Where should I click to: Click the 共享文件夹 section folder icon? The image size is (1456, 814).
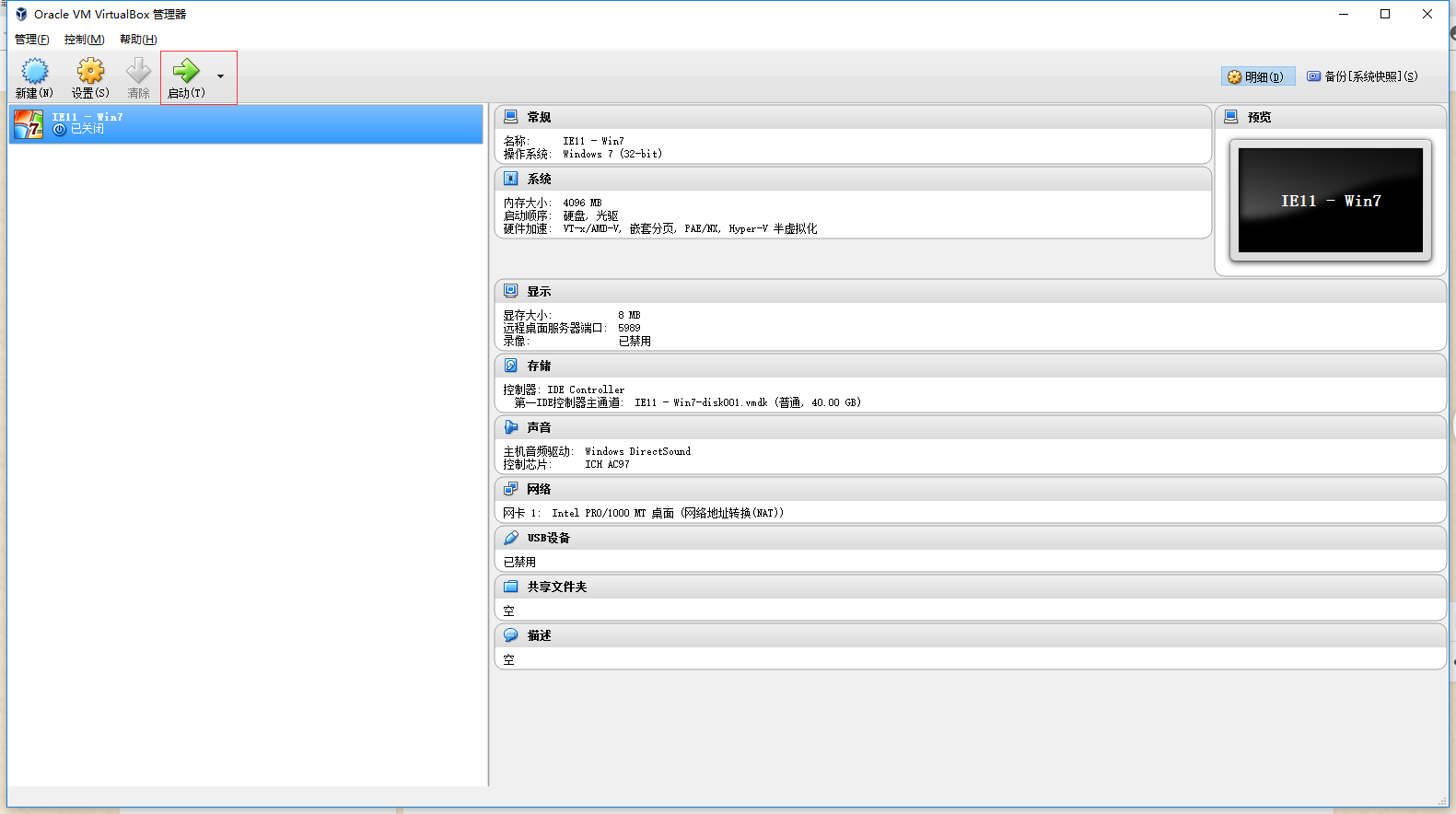pyautogui.click(x=511, y=587)
